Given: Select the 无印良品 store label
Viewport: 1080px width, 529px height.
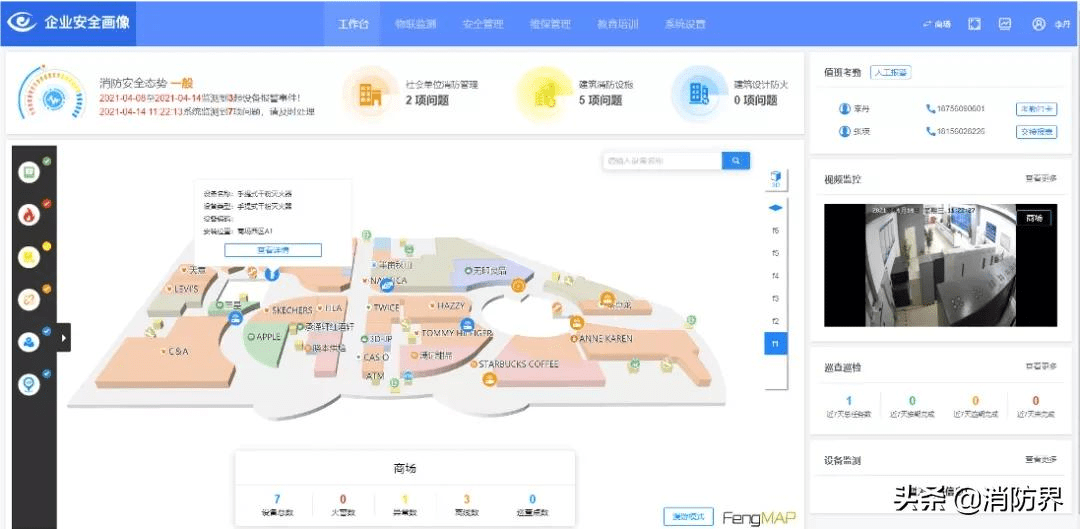Looking at the screenshot, I should click(486, 271).
